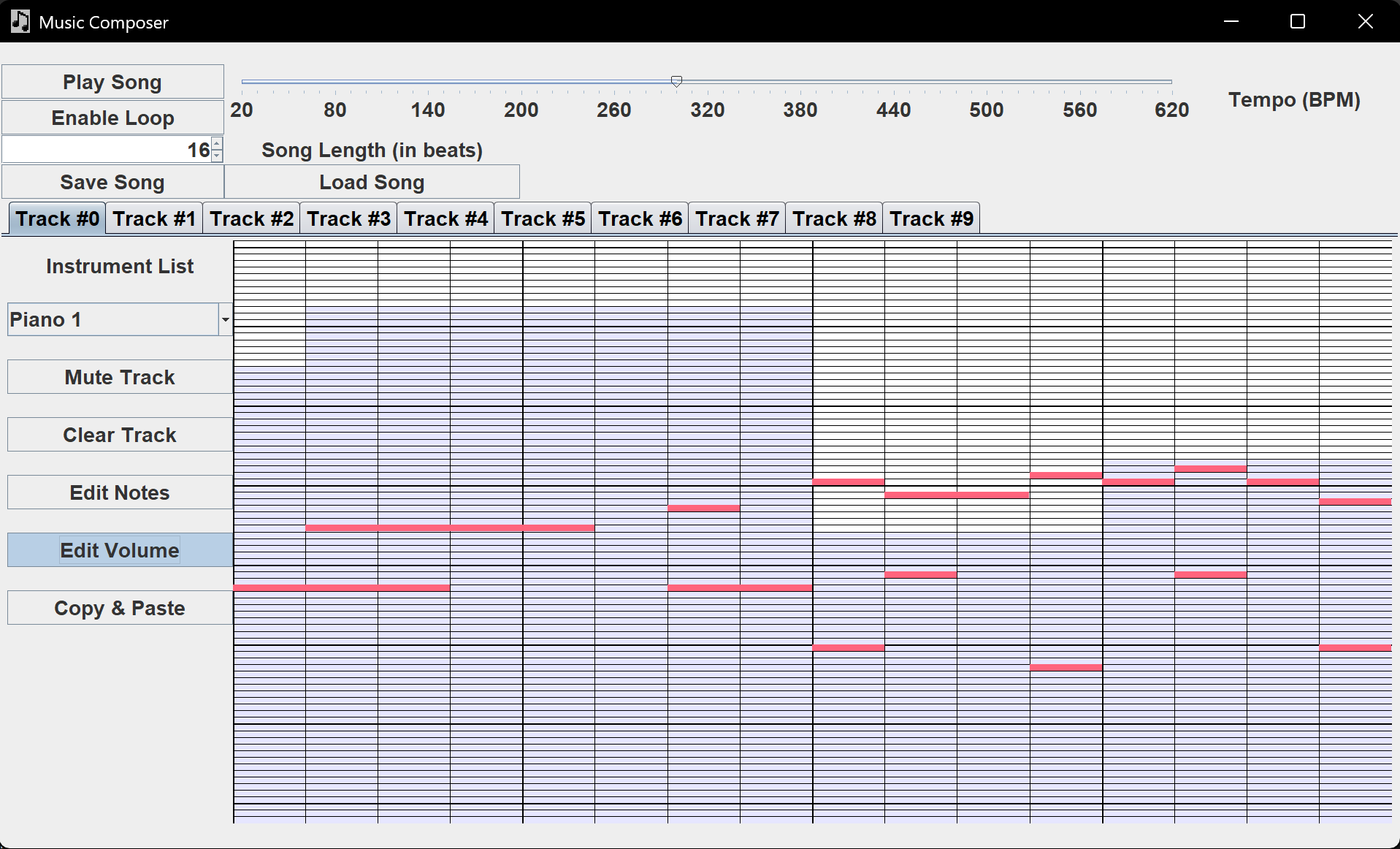Click the Music Composer app icon
This screenshot has height=849, width=1400.
pos(20,21)
